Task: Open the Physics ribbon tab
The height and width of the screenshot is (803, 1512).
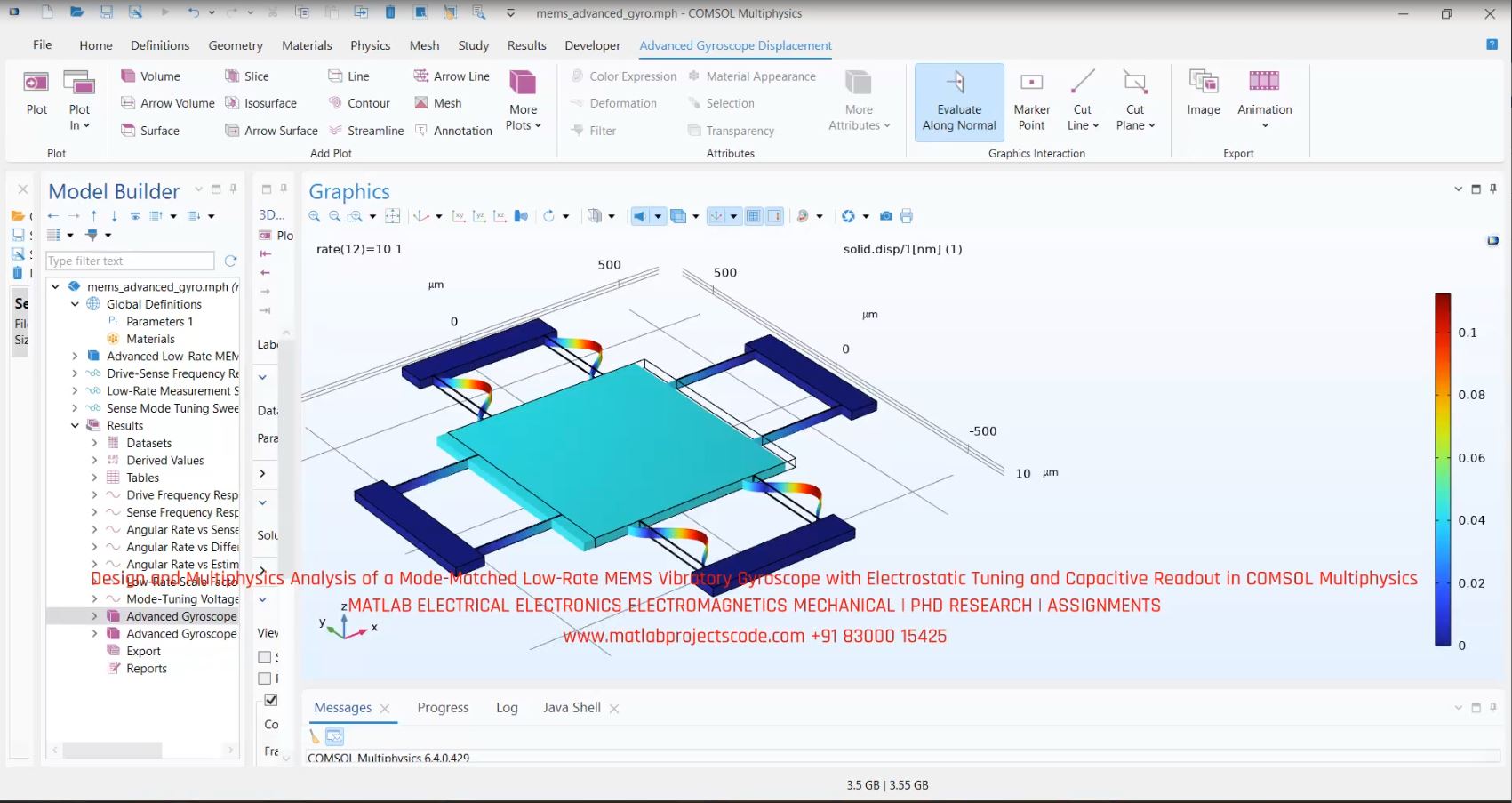Action: pos(370,45)
